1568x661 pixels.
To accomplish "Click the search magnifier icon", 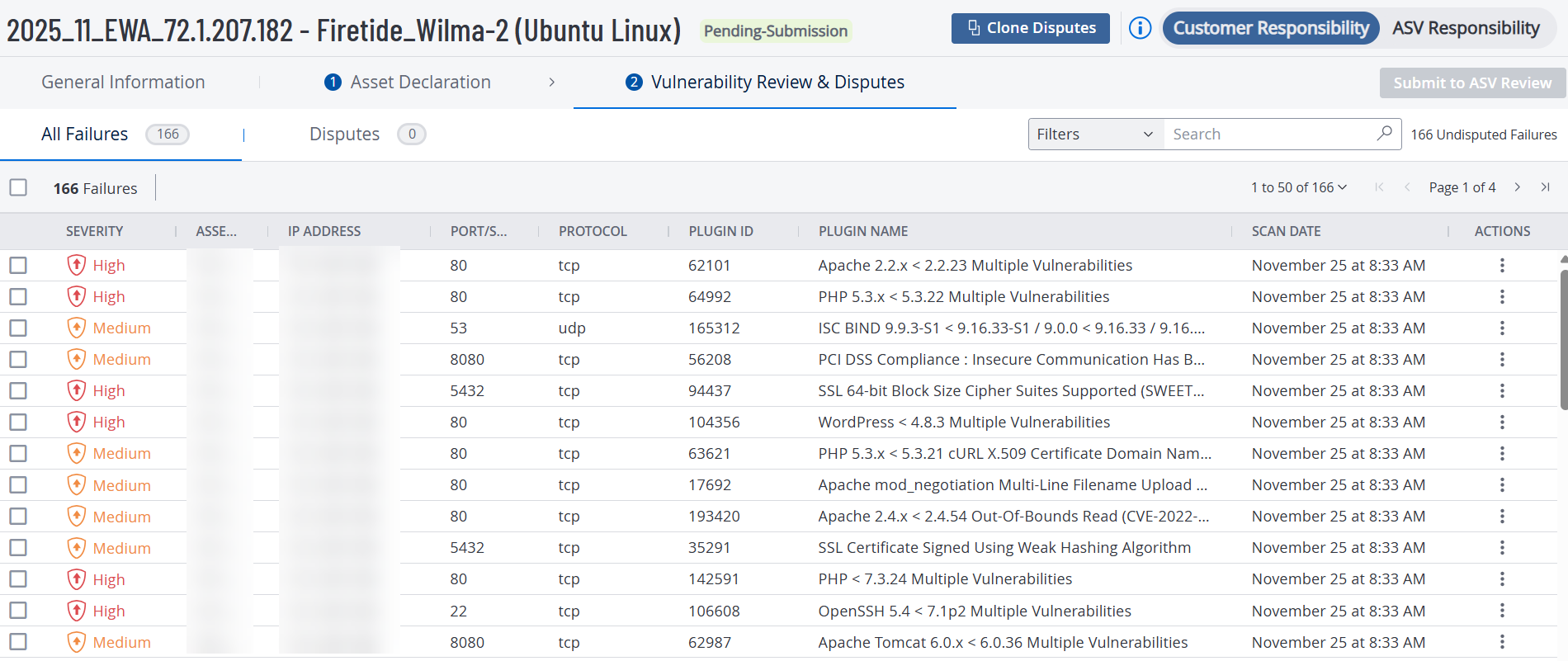I will tap(1385, 134).
